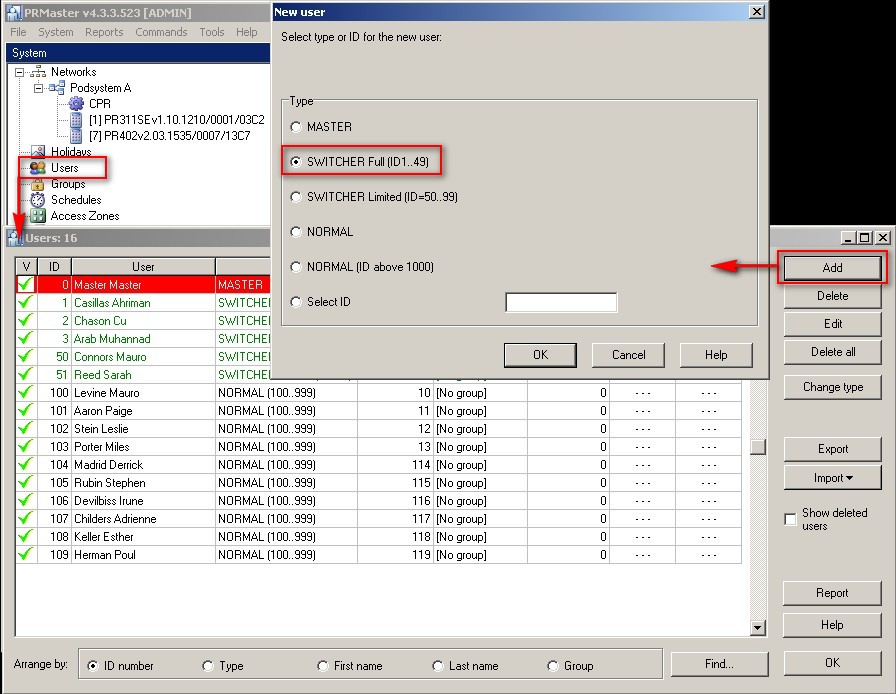Select the CPR gear icon
Screen dimensions: 896x694
click(x=76, y=103)
